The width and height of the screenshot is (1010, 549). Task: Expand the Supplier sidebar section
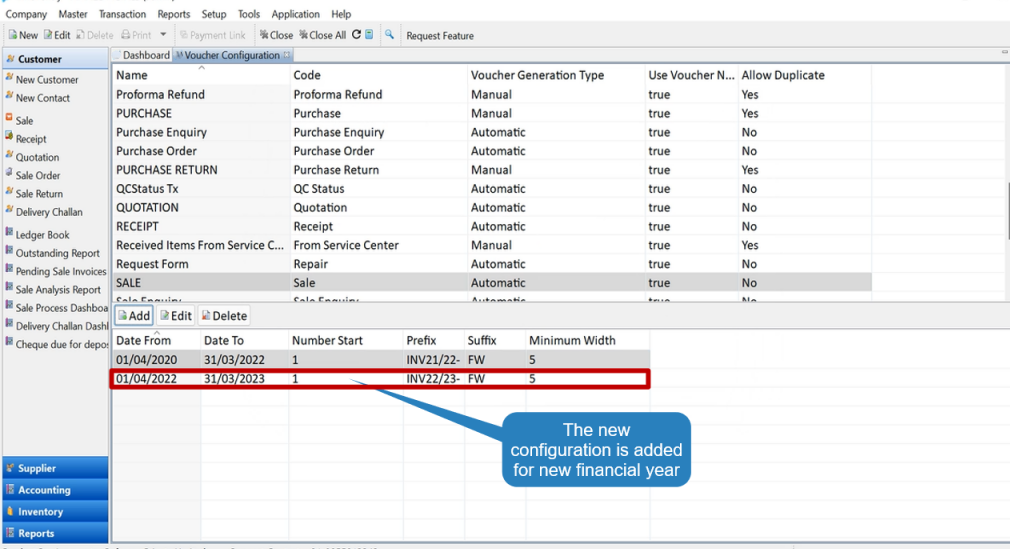click(x=55, y=468)
